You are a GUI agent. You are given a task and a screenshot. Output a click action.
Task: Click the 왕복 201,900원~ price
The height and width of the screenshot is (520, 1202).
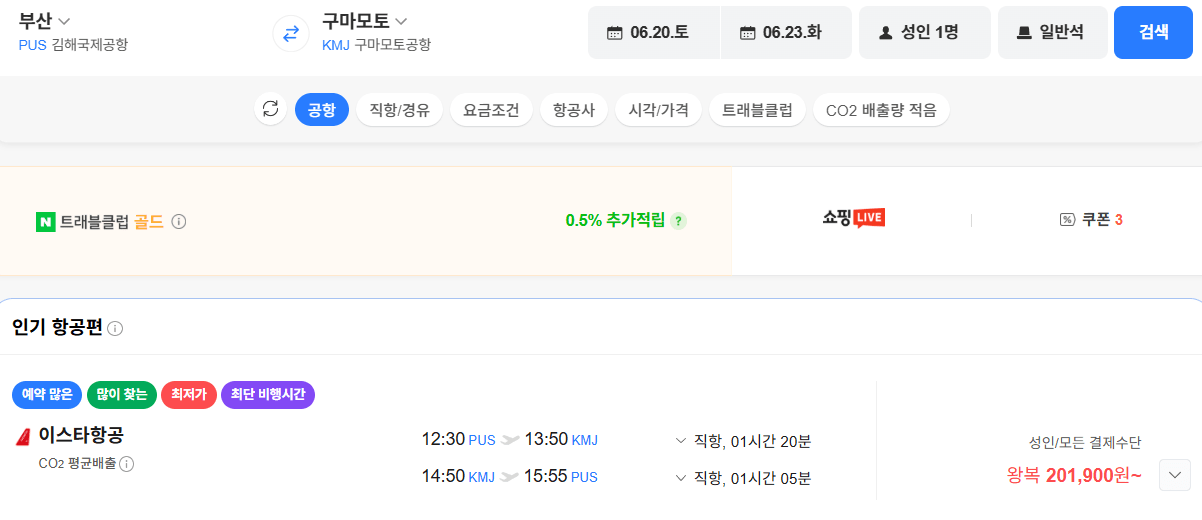click(1074, 476)
